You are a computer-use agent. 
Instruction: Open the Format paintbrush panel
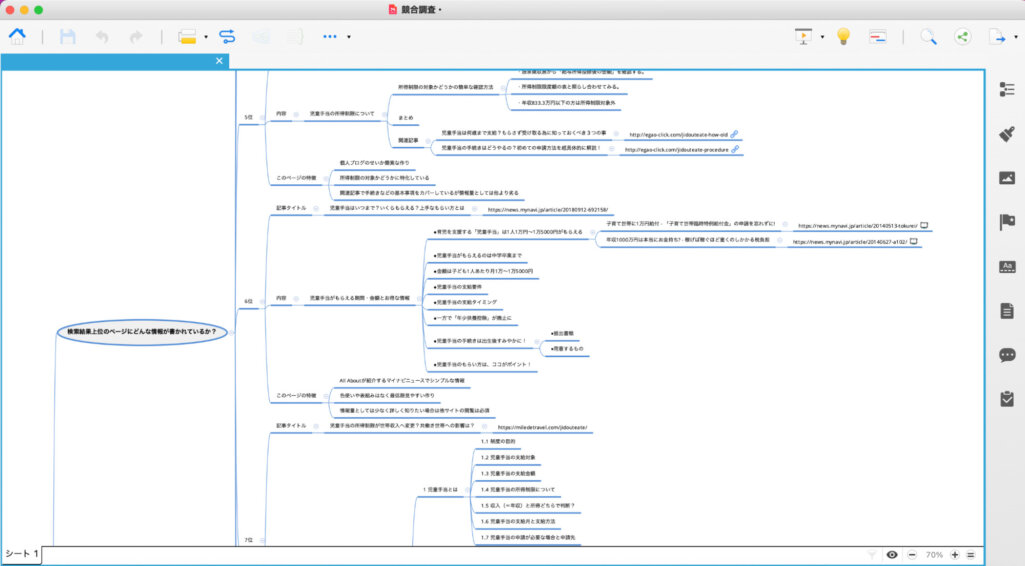coord(1006,134)
